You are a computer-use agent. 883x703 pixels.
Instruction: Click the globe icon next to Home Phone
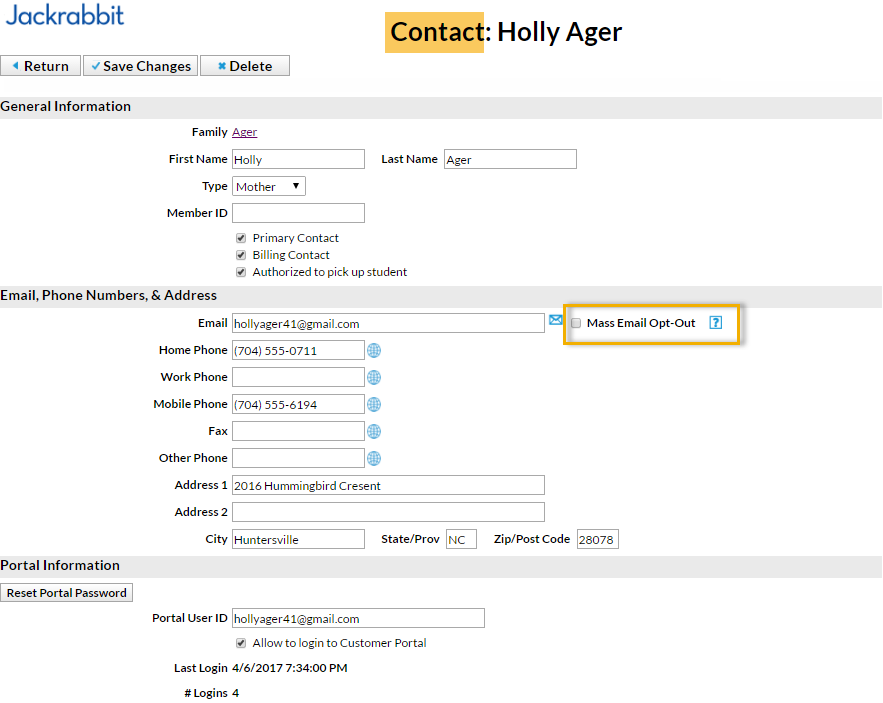(x=374, y=350)
